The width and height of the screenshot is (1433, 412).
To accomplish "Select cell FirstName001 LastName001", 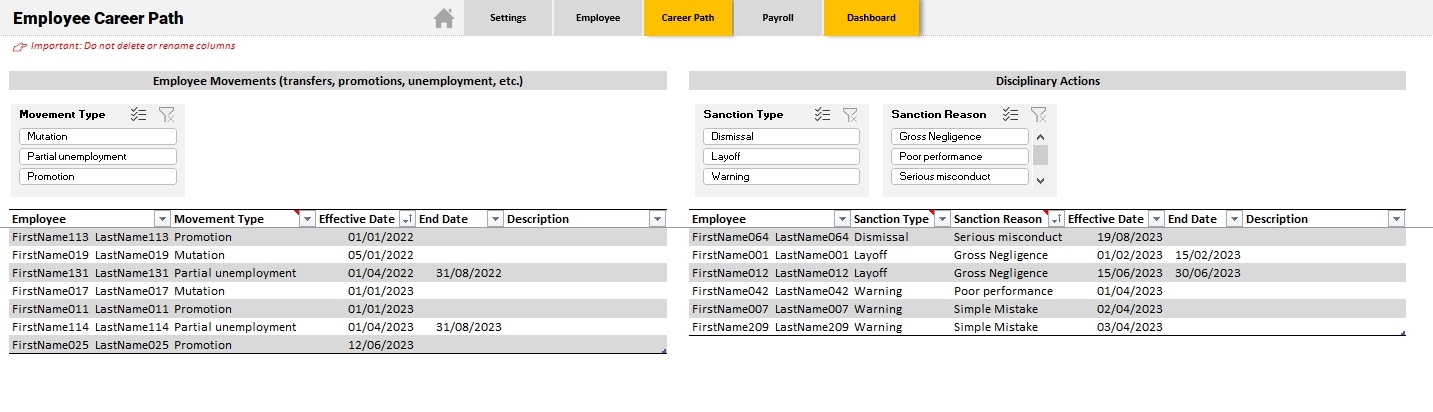I will (770, 255).
